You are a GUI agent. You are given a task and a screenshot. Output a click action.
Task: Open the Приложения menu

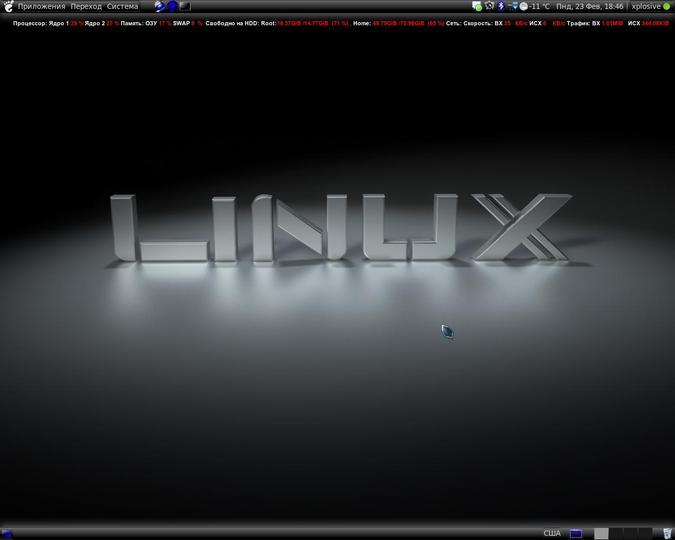tap(41, 6)
